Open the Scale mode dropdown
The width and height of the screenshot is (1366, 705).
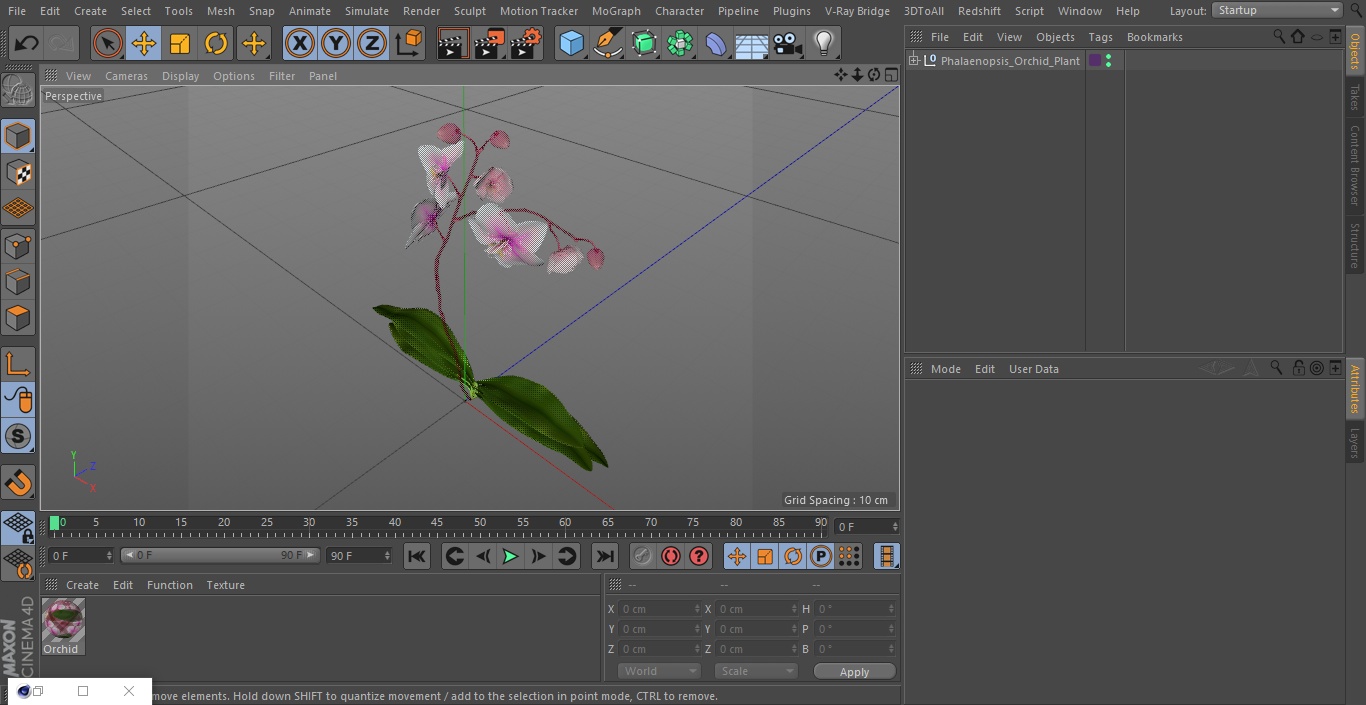coord(756,672)
